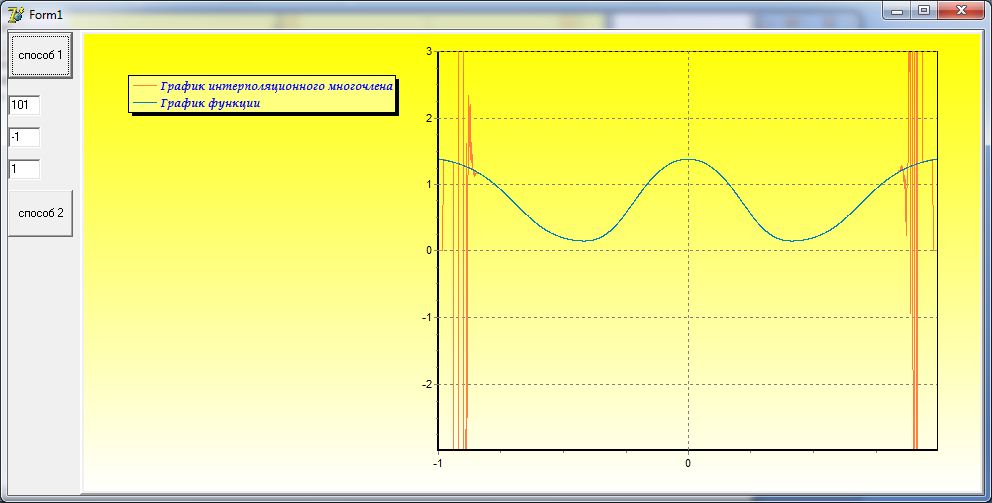Focus the input field containing 1
Image resolution: width=992 pixels, height=503 pixels.
tap(25, 169)
